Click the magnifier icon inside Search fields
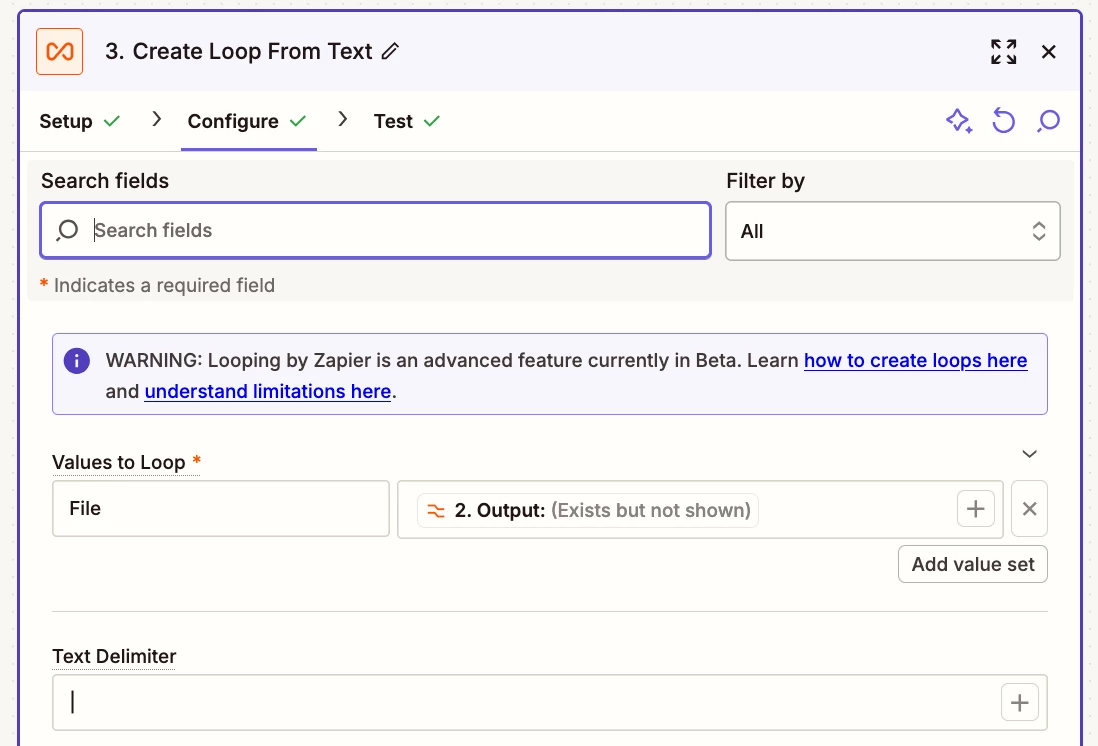 pyautogui.click(x=67, y=230)
